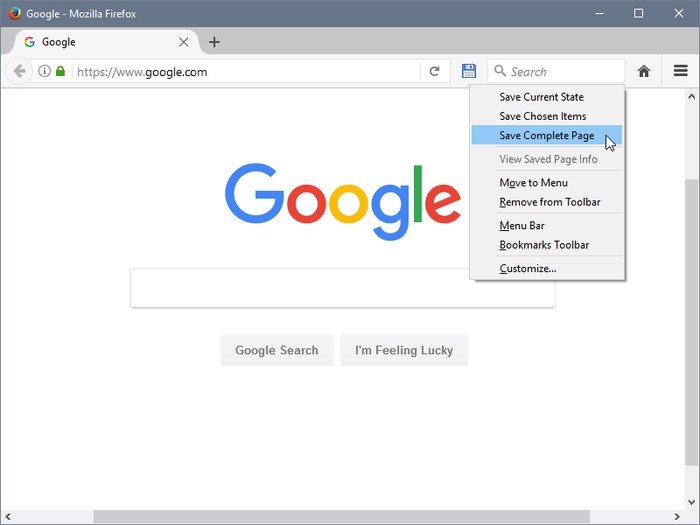Image resolution: width=700 pixels, height=525 pixels.
Task: Go to the home page via the house icon
Action: (x=643, y=71)
